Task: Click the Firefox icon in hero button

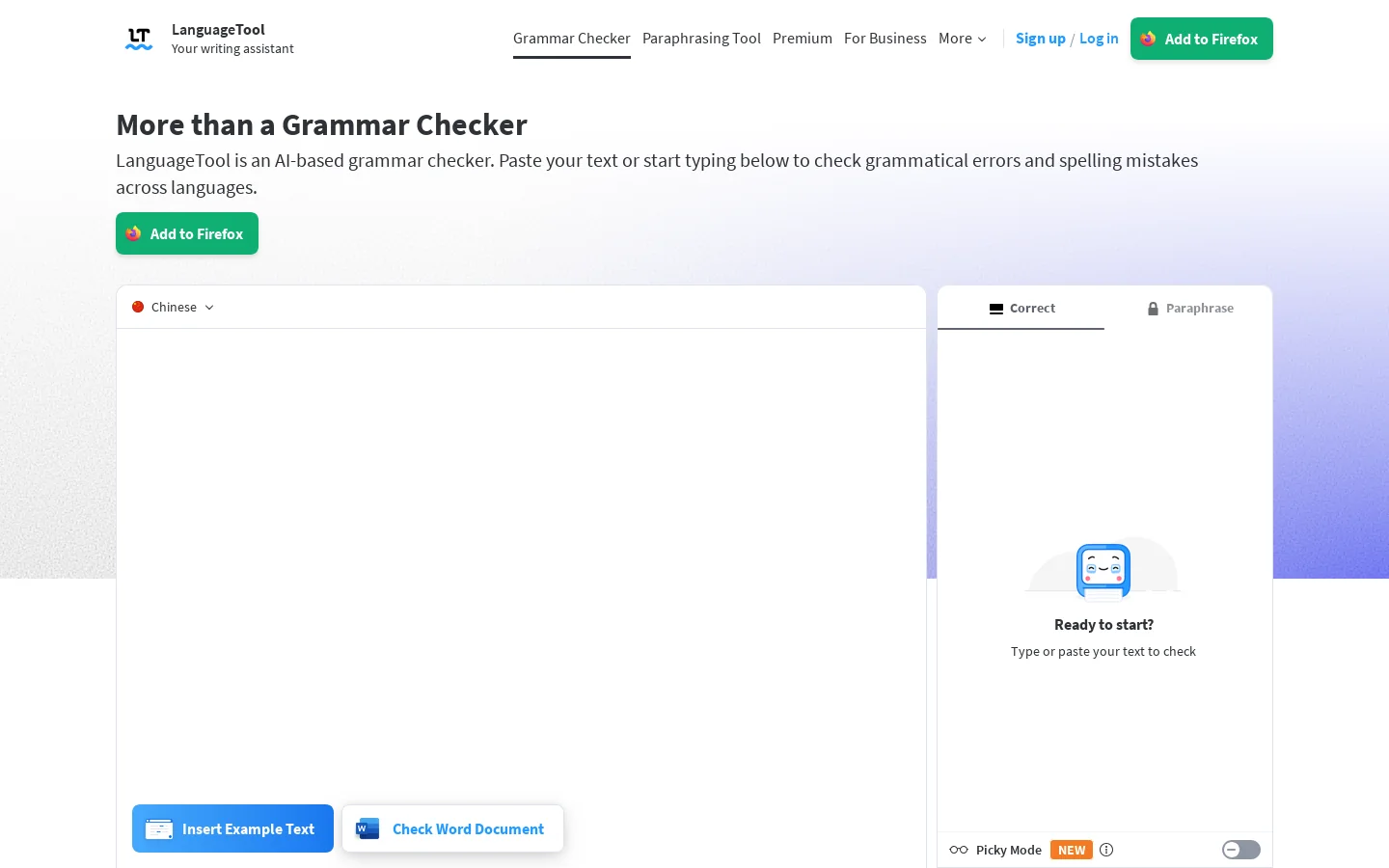Action: pos(133,233)
